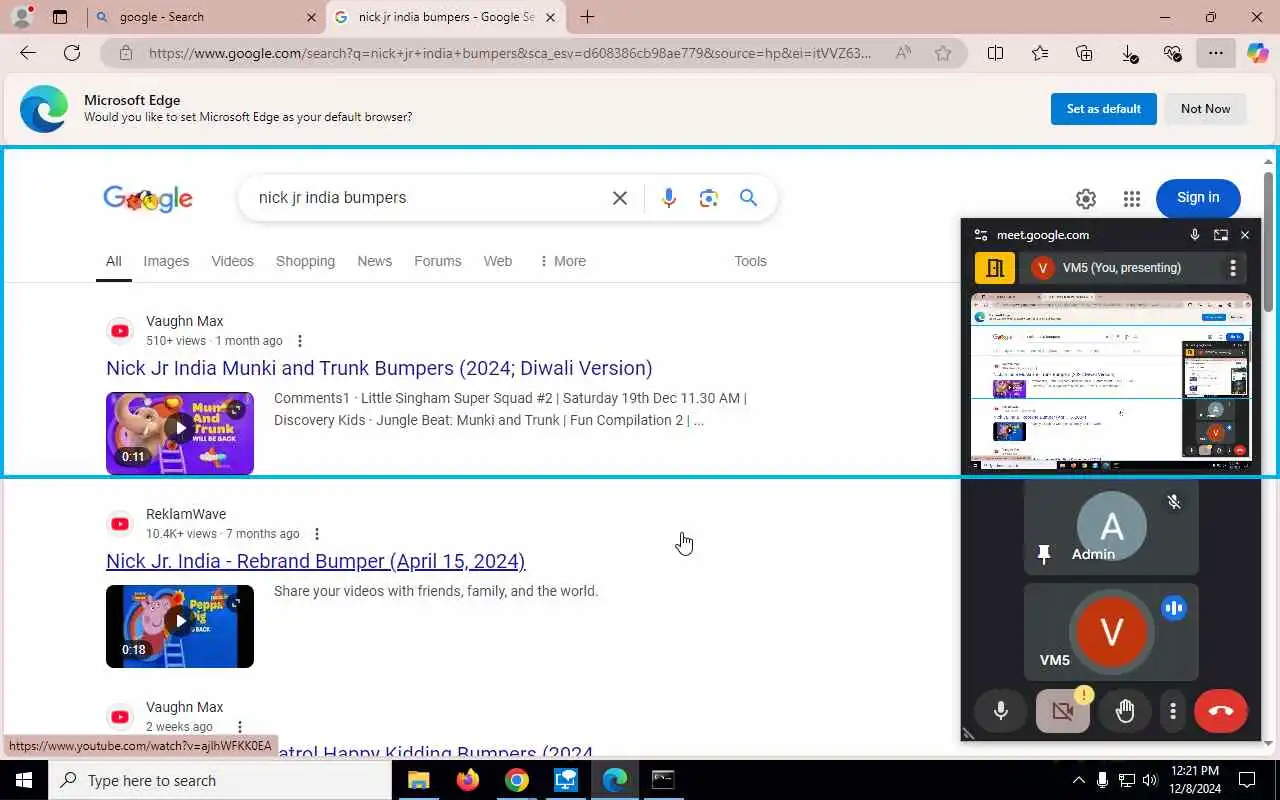This screenshot has height=800, width=1280.
Task: Open options for Vaughn Max Munki result
Action: pos(299,341)
